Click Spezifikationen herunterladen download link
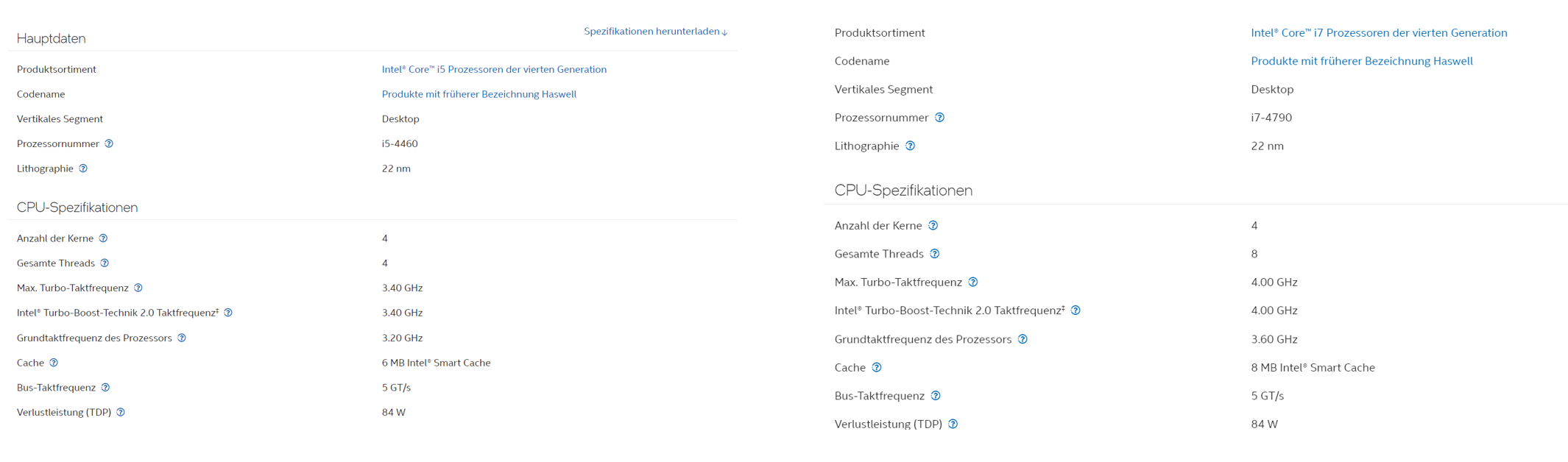The width and height of the screenshot is (1568, 462). pyautogui.click(x=655, y=32)
